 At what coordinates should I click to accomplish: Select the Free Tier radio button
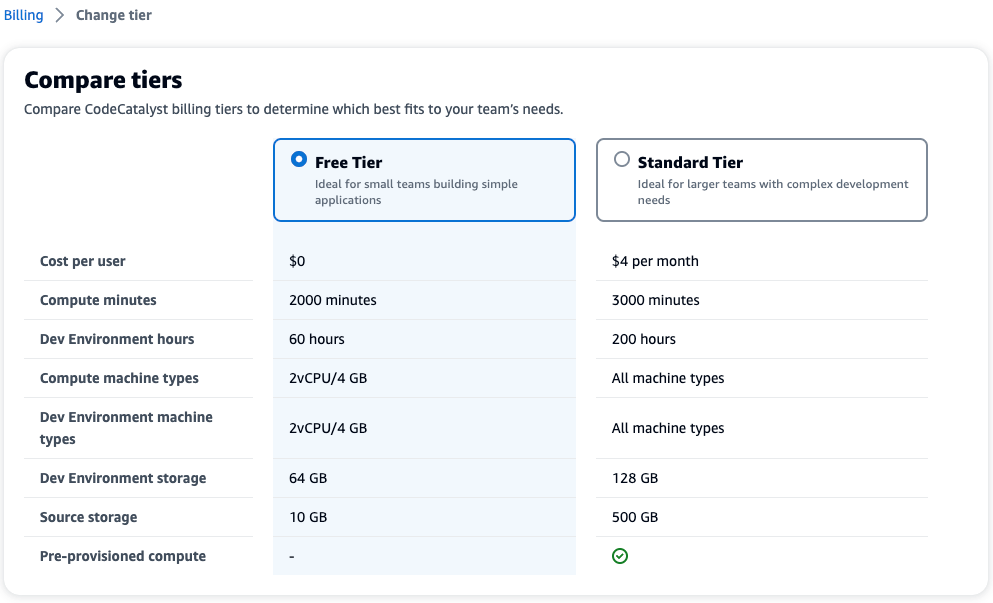298,160
